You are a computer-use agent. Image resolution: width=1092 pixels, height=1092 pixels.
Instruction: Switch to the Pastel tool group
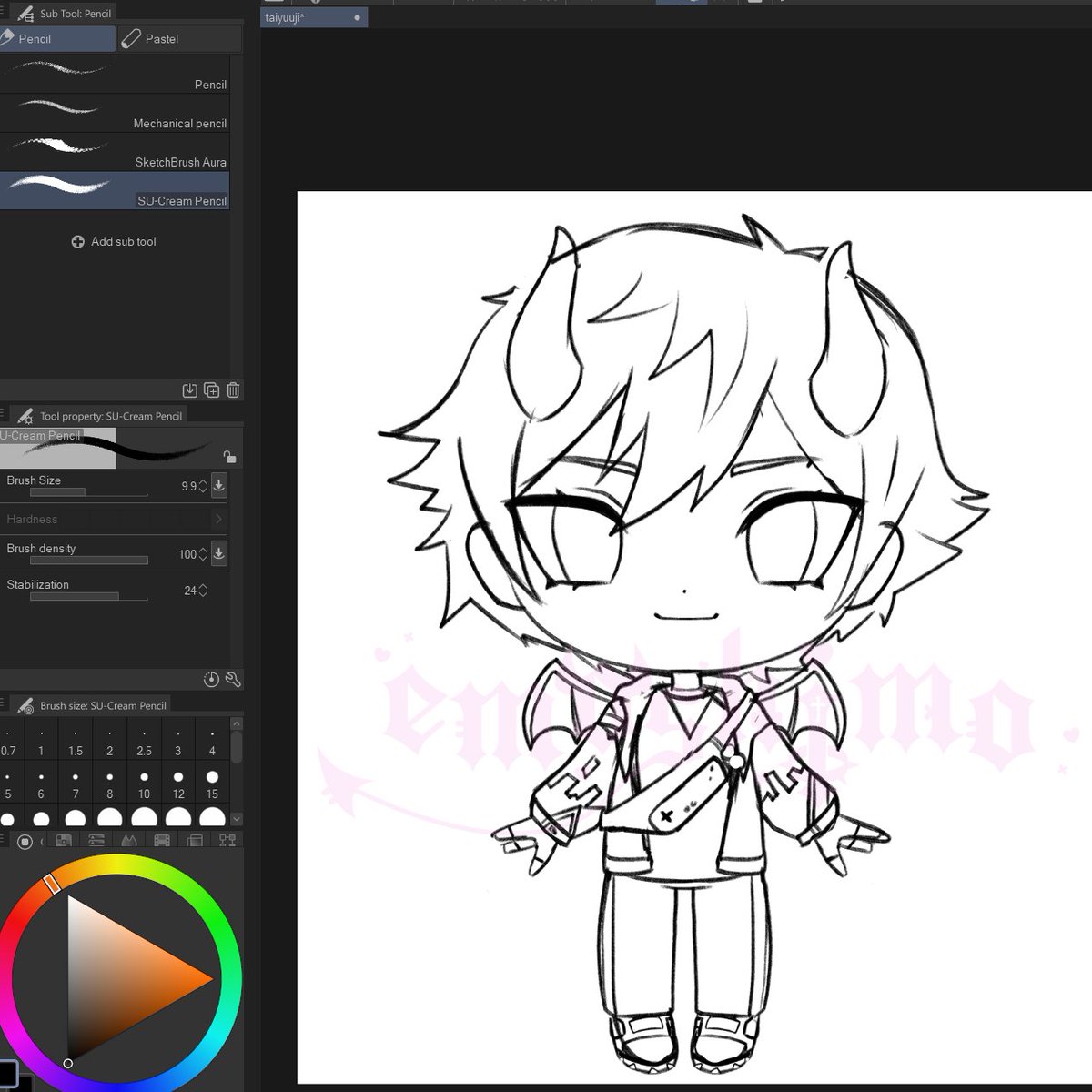(x=180, y=38)
